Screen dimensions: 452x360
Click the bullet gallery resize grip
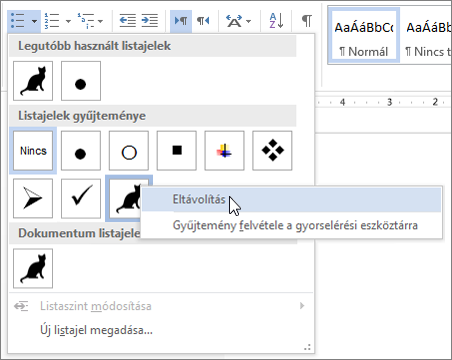tap(308, 347)
